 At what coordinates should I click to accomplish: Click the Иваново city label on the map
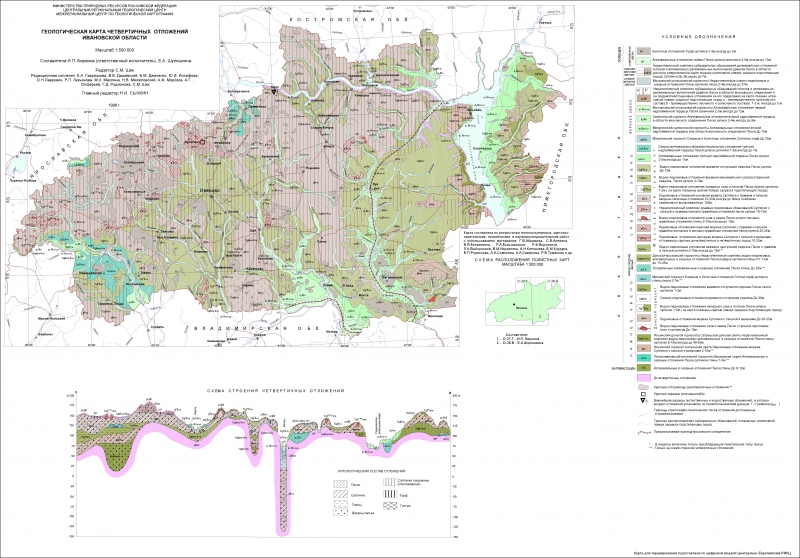212,189
